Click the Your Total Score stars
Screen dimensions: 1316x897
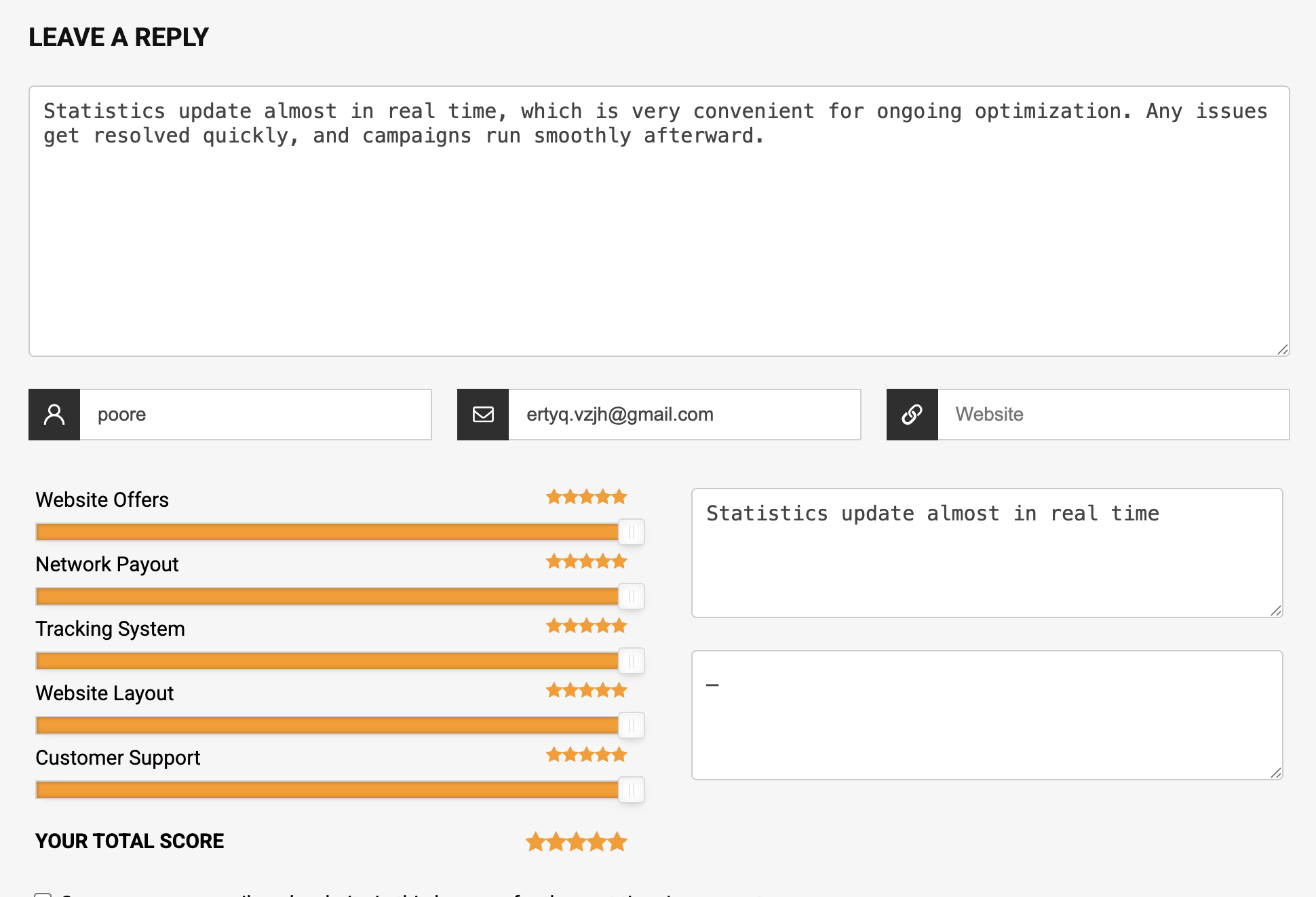click(577, 842)
